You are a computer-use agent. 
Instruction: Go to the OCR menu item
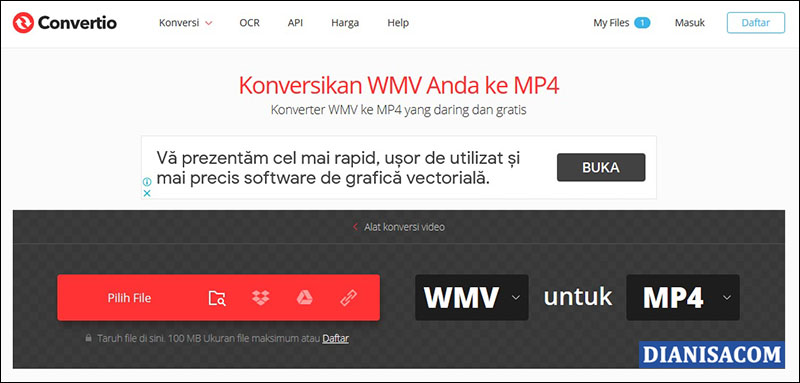[249, 23]
